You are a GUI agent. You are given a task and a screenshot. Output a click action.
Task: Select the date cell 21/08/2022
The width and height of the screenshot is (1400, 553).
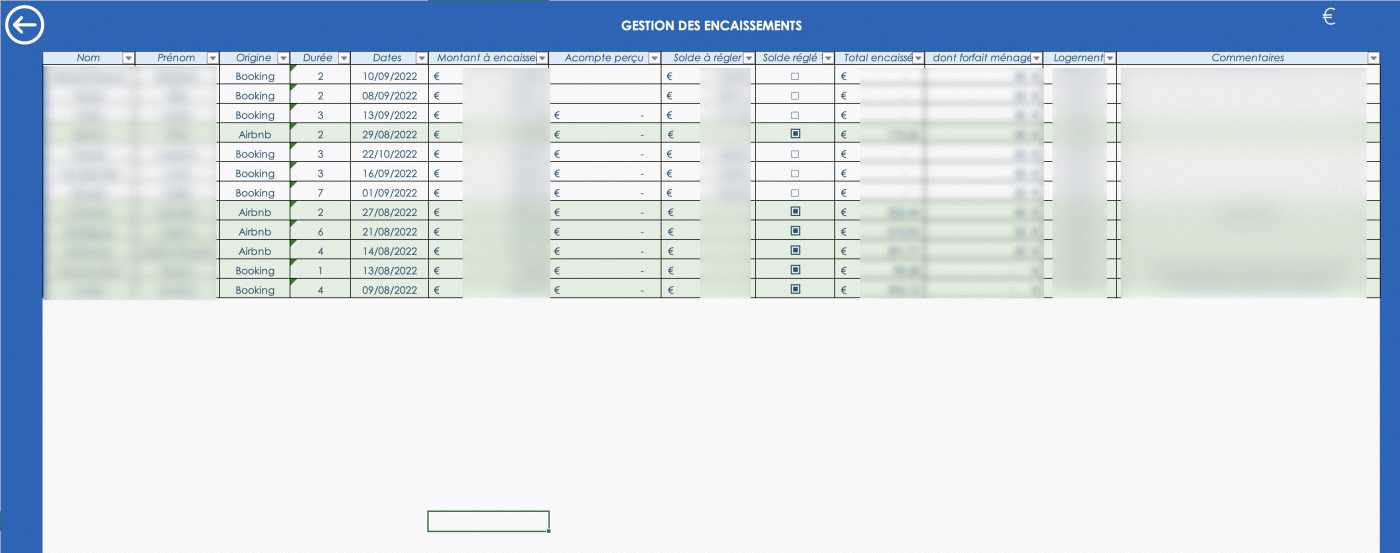coord(390,231)
